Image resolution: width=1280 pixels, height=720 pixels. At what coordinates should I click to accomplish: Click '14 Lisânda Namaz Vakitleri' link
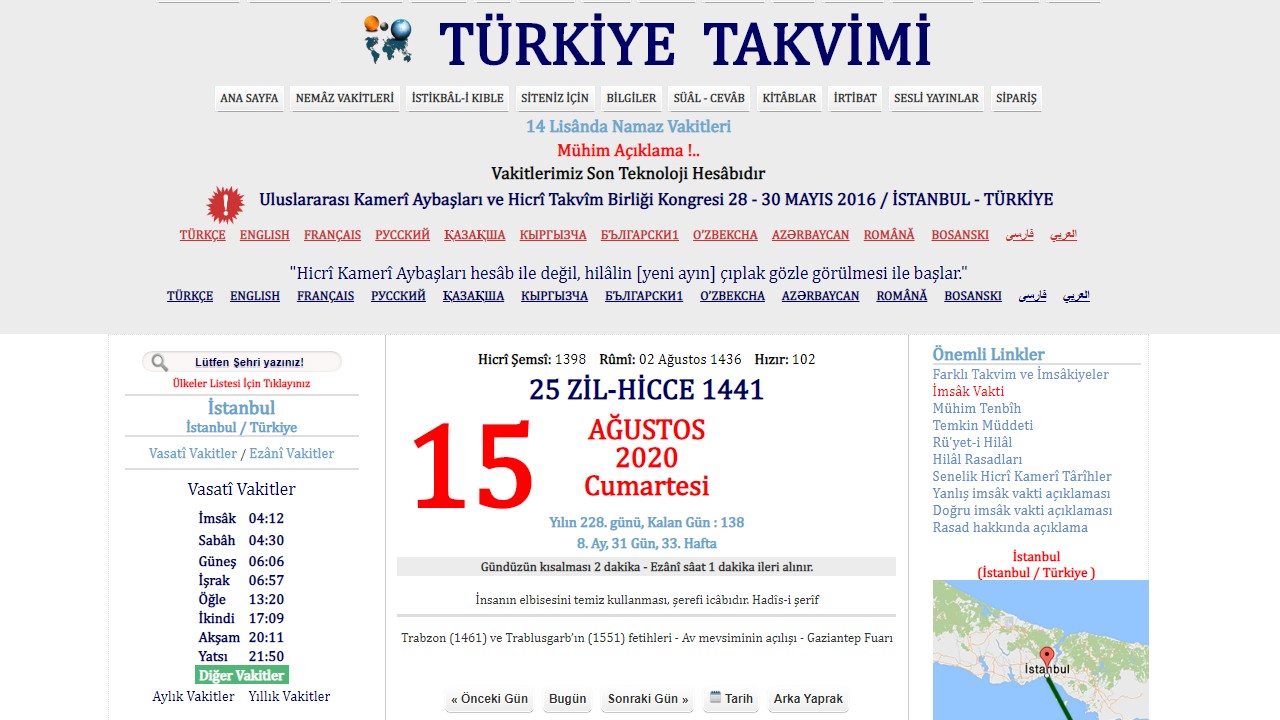[x=628, y=127]
